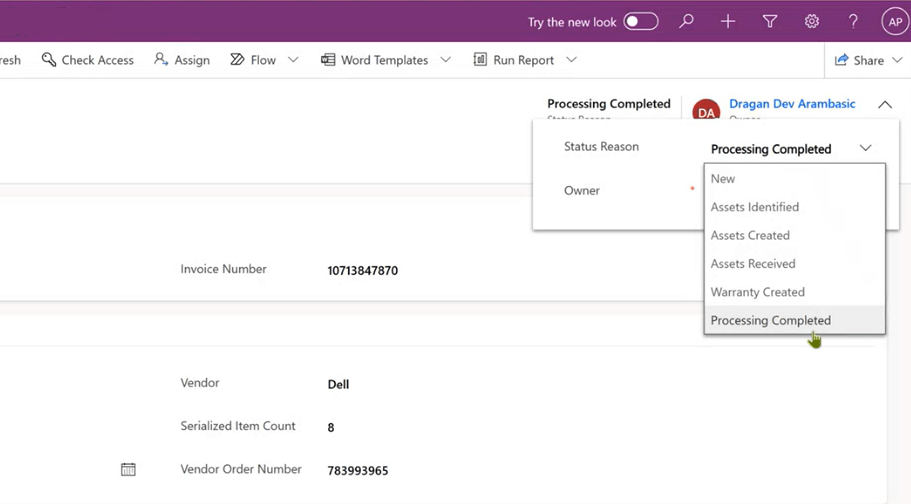Select Assets Identified from the list
The width and height of the screenshot is (911, 504).
point(755,207)
